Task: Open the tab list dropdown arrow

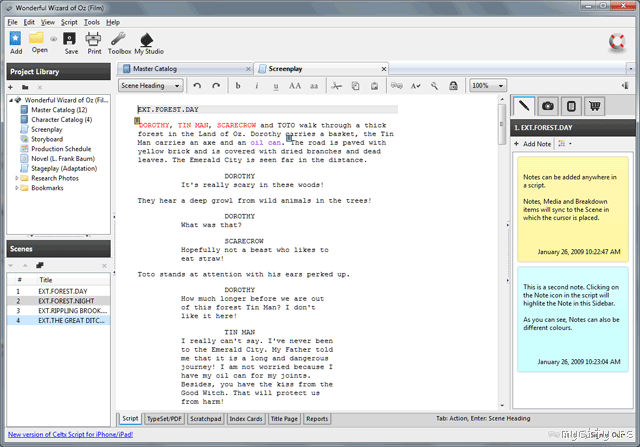Action: click(630, 69)
